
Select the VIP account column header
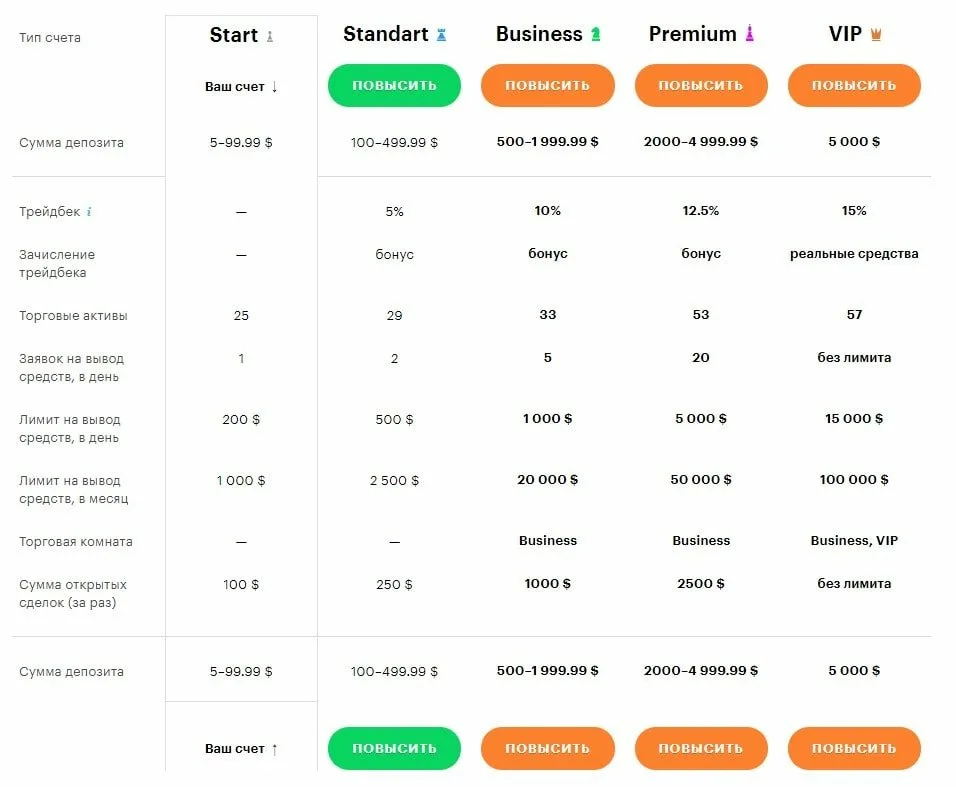[845, 34]
